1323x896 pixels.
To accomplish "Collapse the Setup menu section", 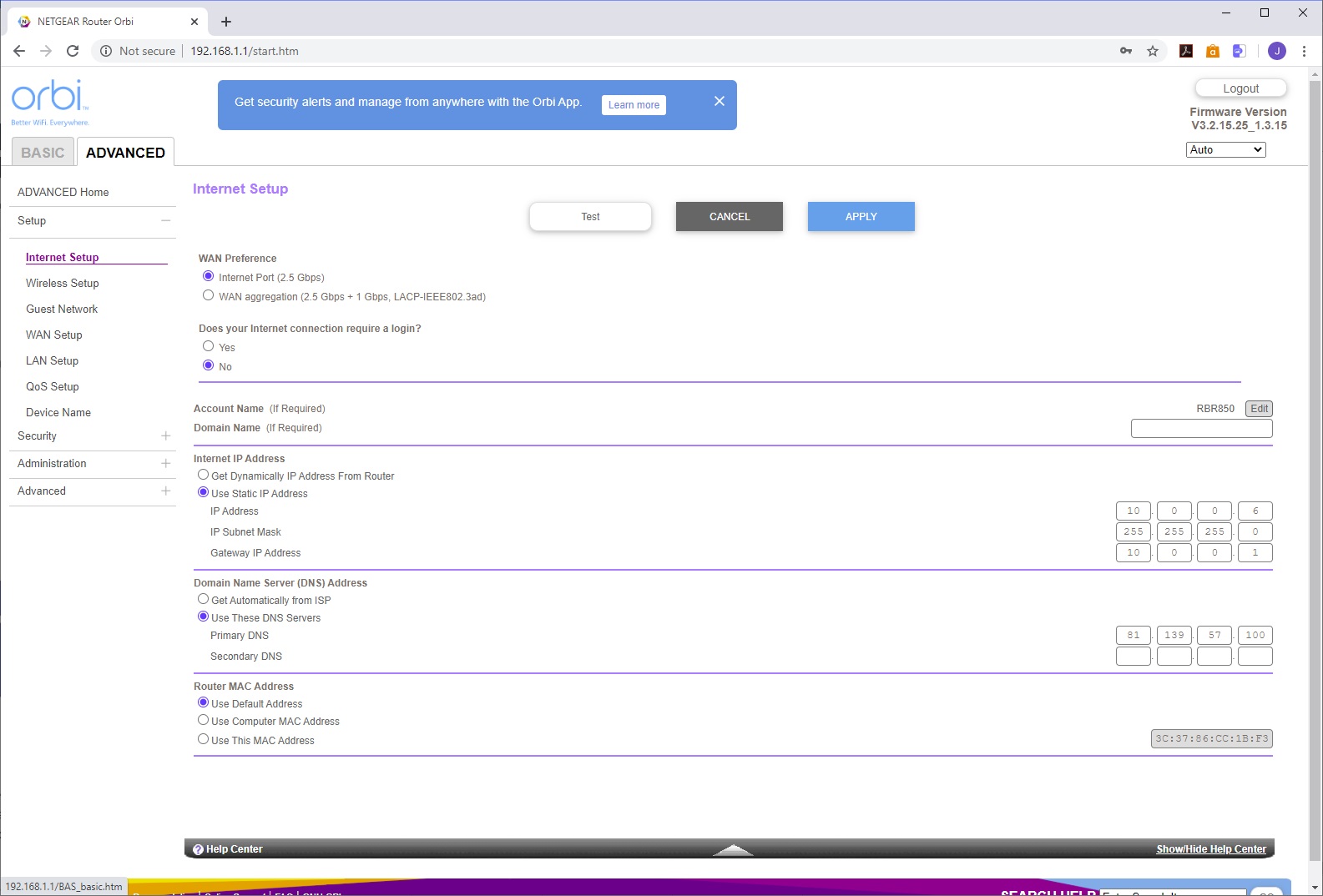I will pos(166,220).
